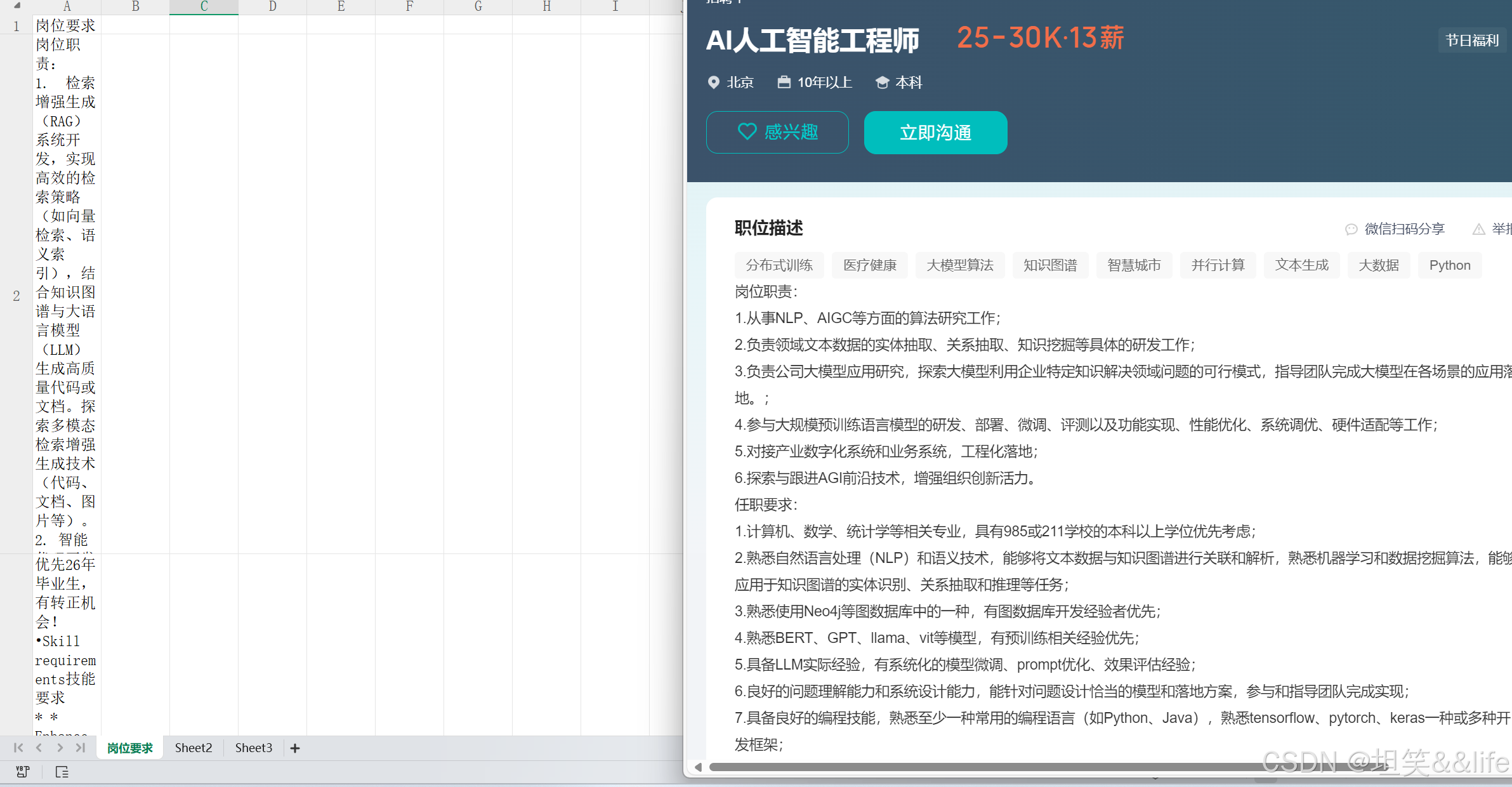Viewport: 1512px width, 787px height.
Task: Click the Python skill tag
Action: coord(1449,265)
